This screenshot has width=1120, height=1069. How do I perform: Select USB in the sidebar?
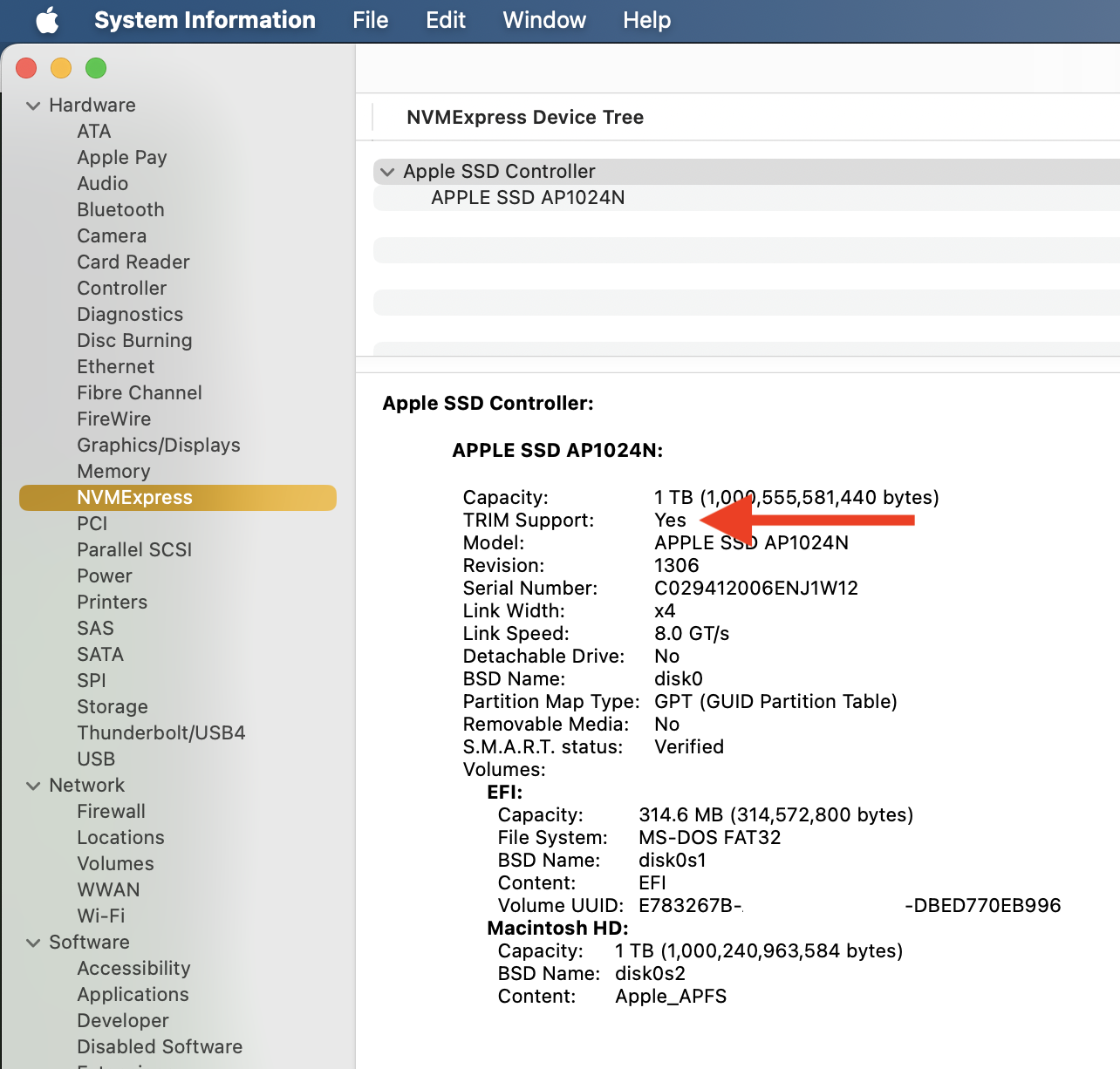[96, 759]
